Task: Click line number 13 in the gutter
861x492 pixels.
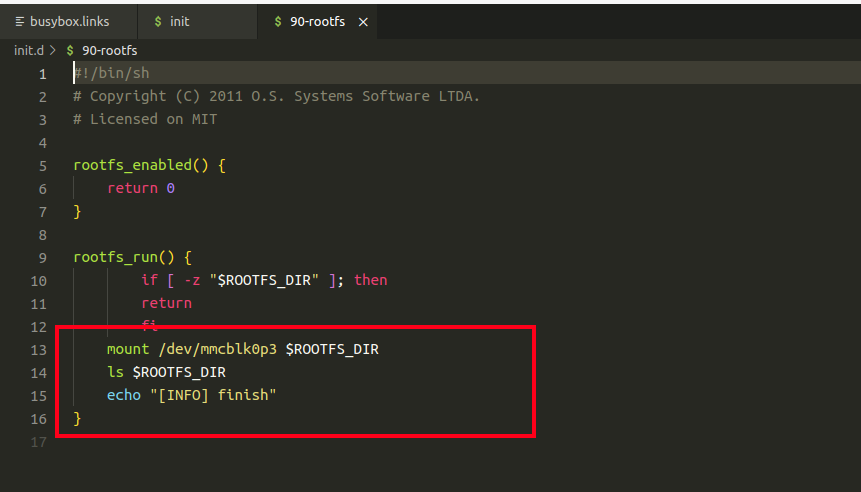Action: (x=39, y=350)
